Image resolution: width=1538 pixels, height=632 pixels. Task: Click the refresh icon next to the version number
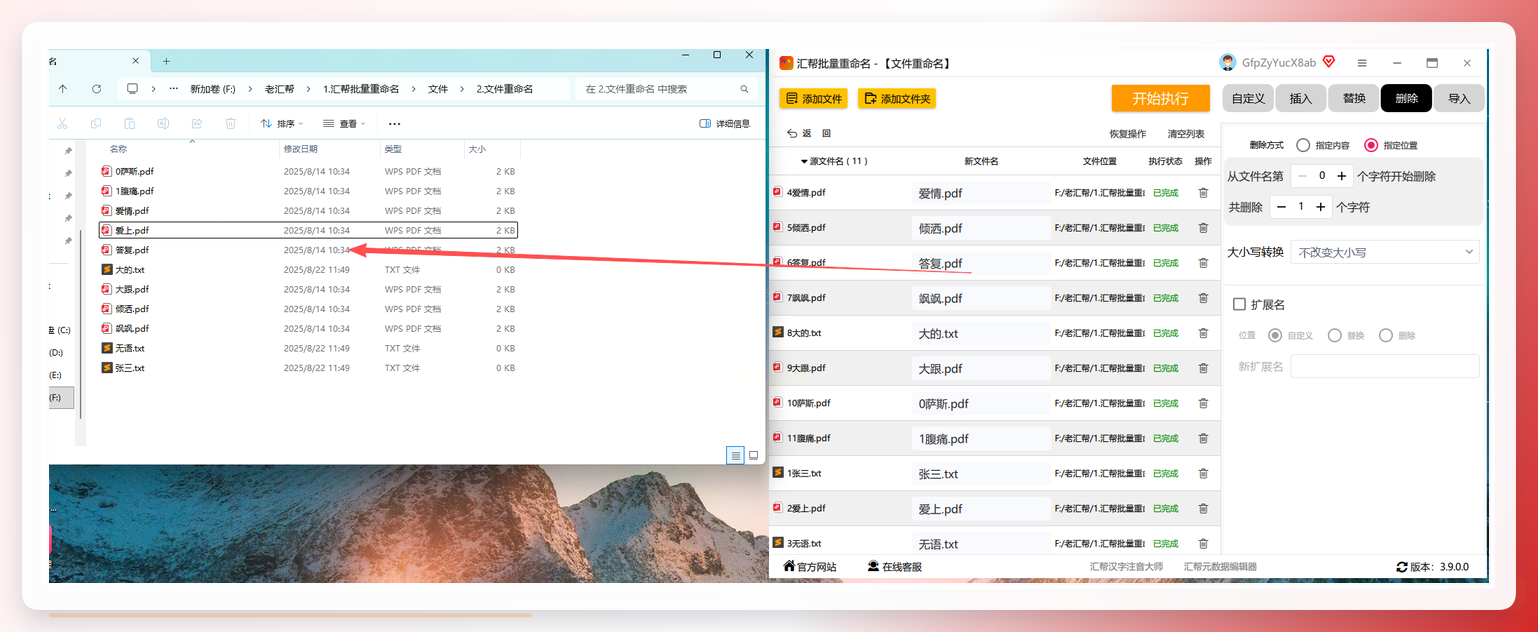click(x=1402, y=567)
